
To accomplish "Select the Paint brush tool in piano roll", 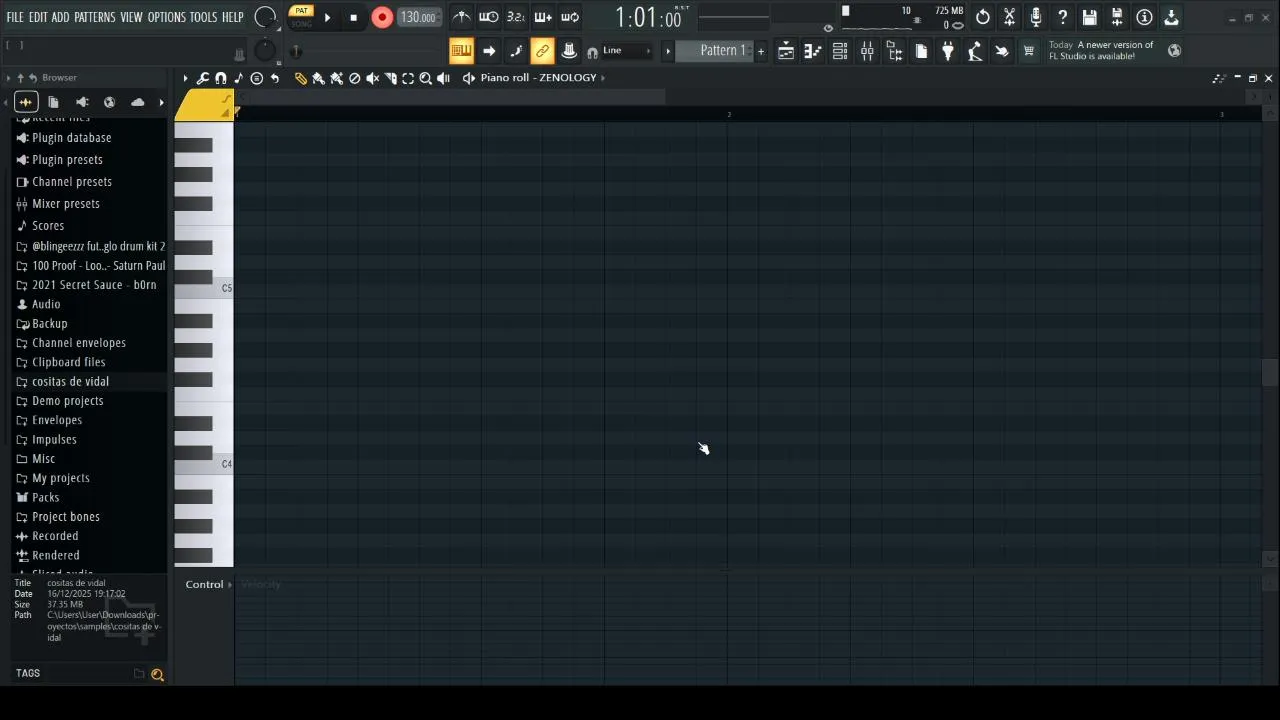I will 318,78.
